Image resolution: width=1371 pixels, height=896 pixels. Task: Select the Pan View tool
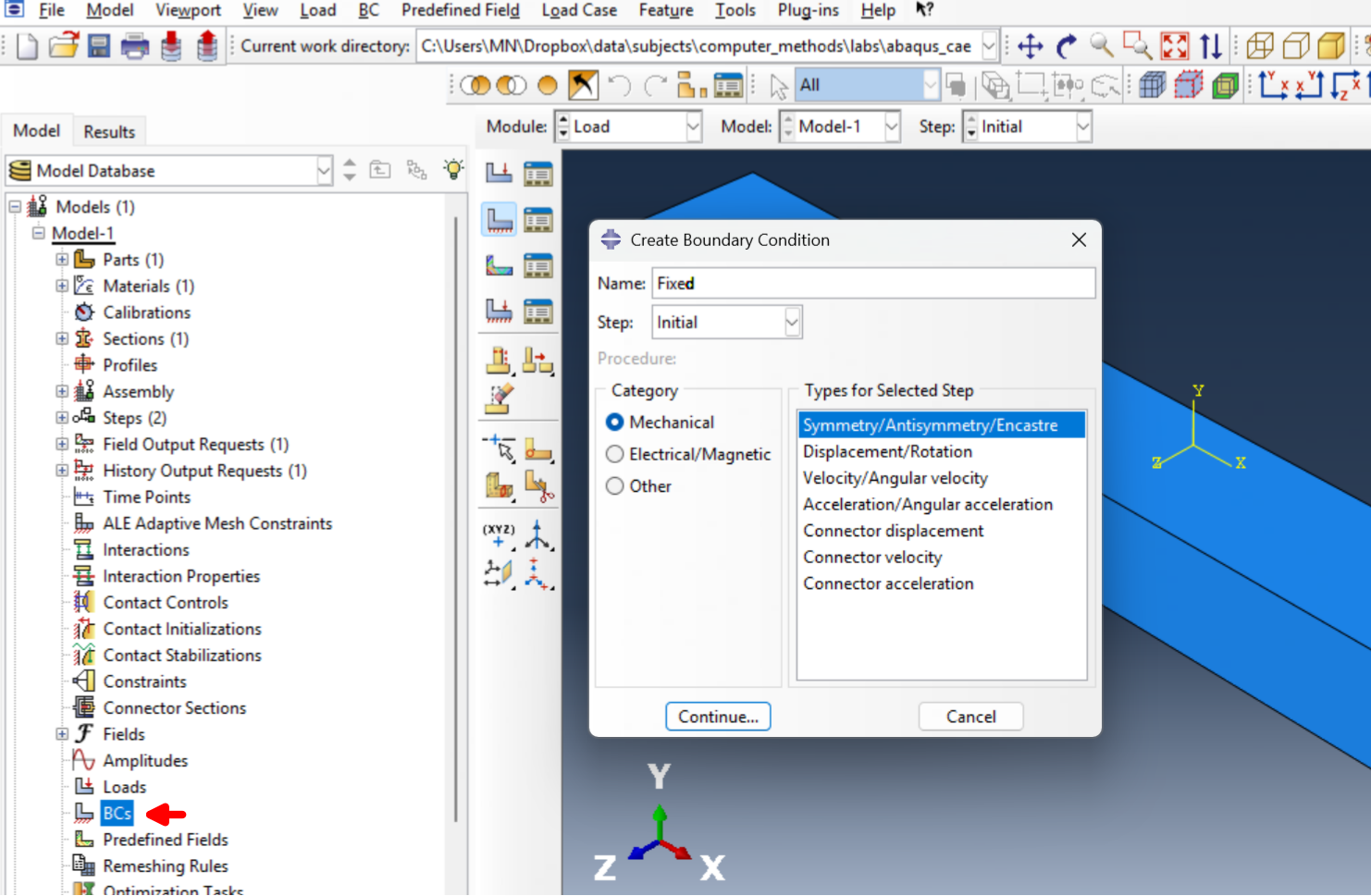click(1030, 45)
